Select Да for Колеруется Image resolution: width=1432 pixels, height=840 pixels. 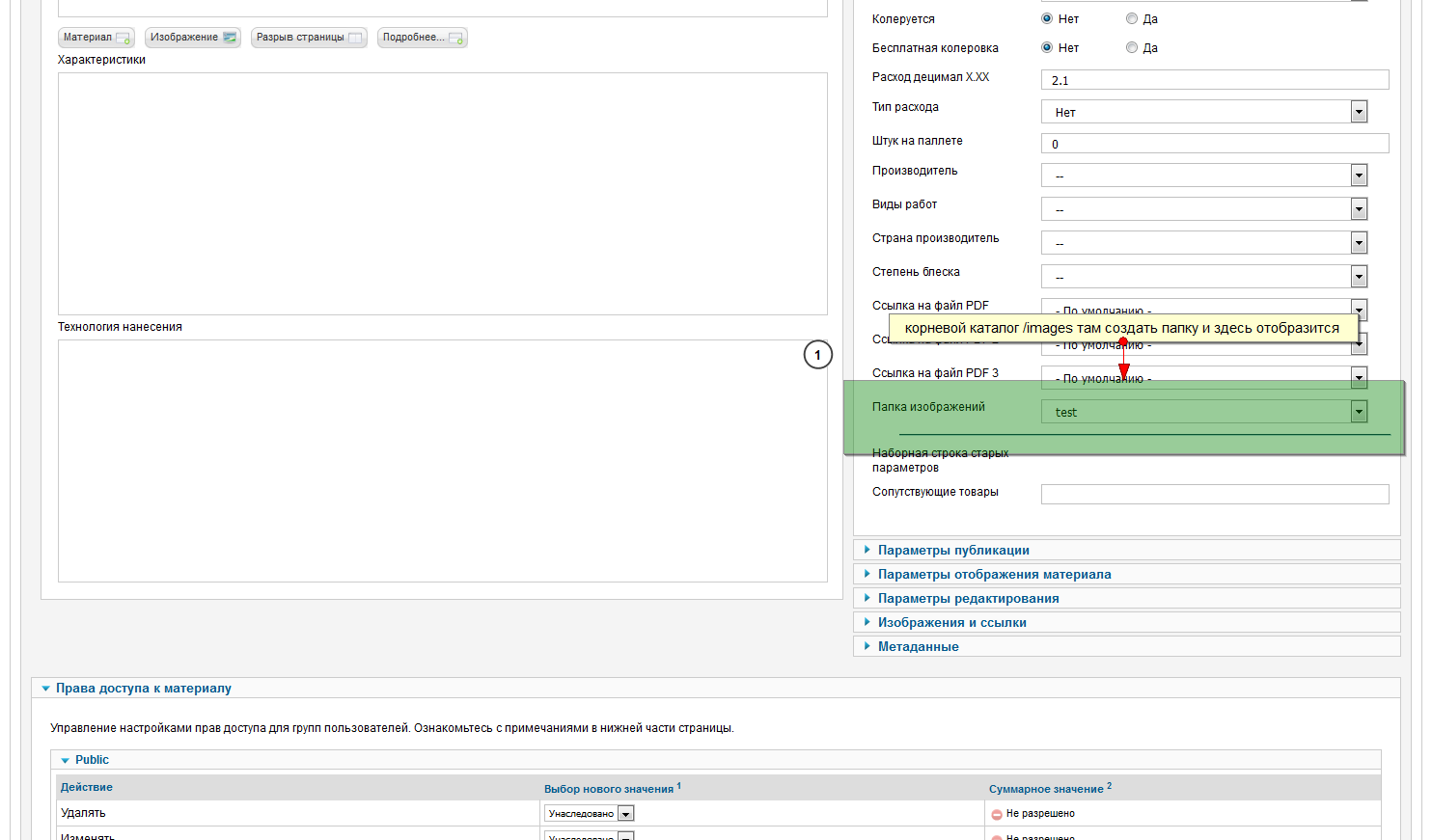pos(1132,18)
